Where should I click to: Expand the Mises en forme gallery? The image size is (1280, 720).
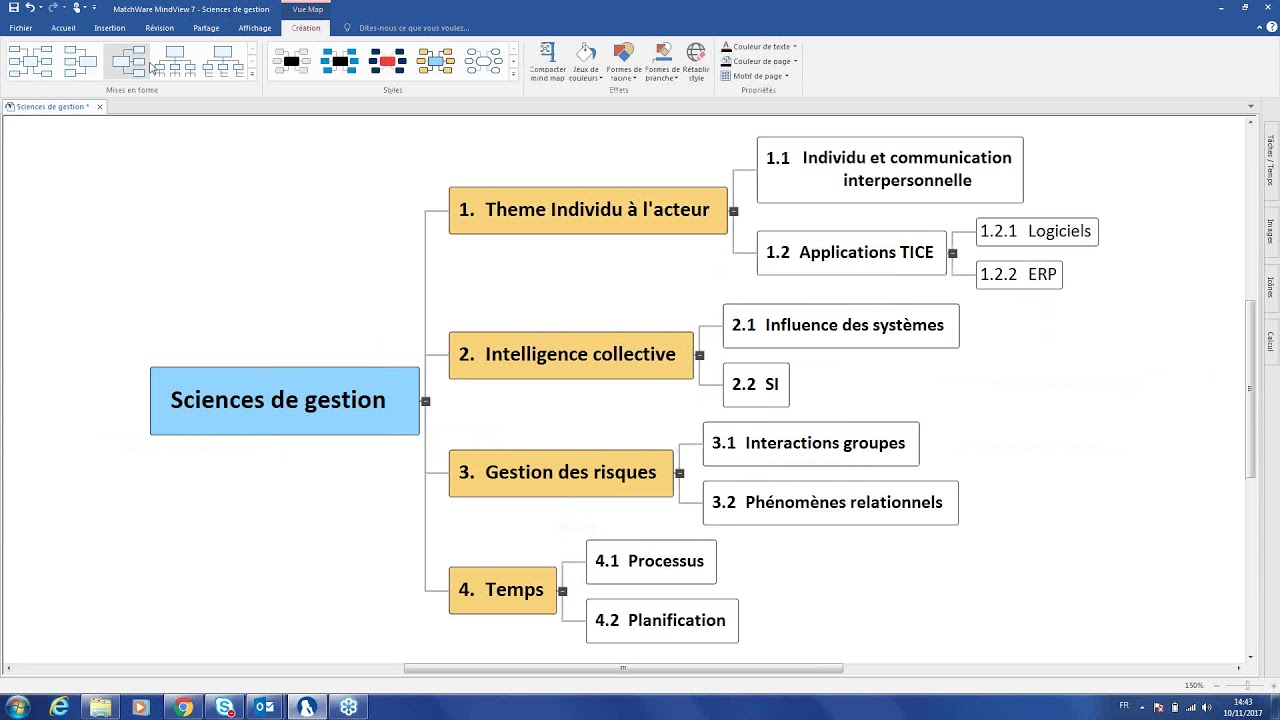click(x=252, y=74)
